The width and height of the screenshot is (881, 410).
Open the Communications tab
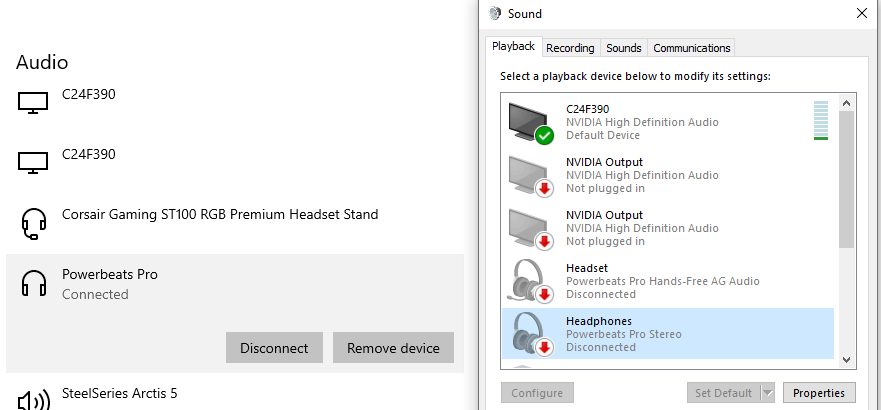[692, 48]
